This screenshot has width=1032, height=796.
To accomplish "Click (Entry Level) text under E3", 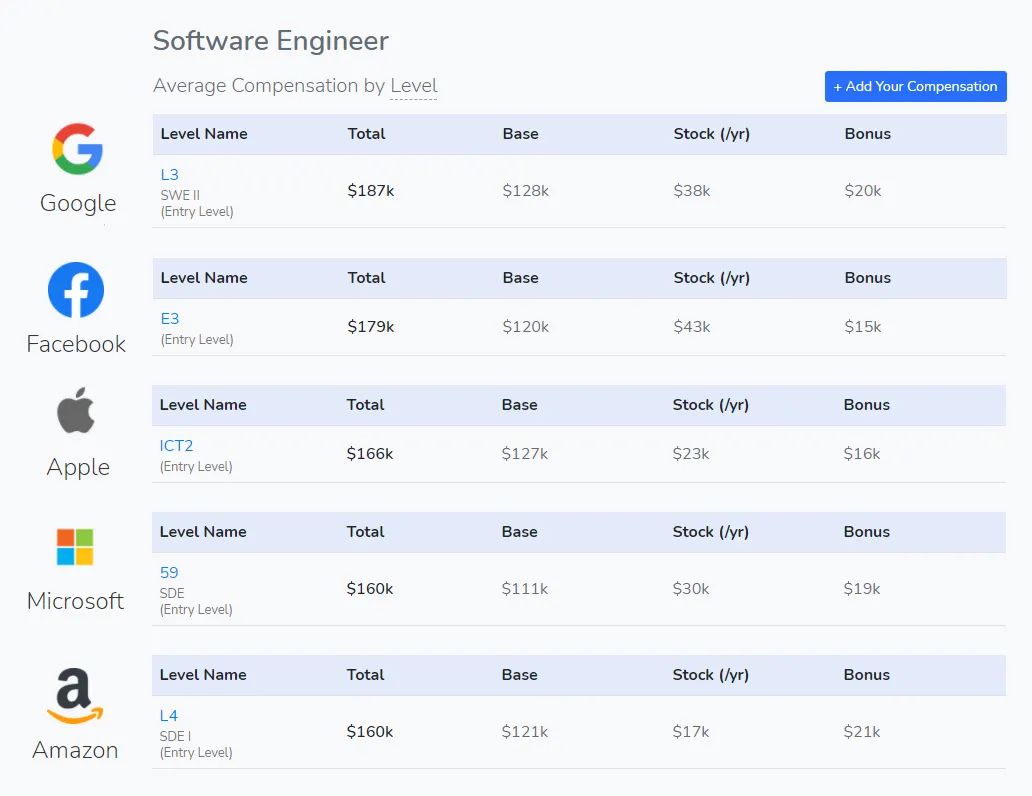I will point(197,340).
